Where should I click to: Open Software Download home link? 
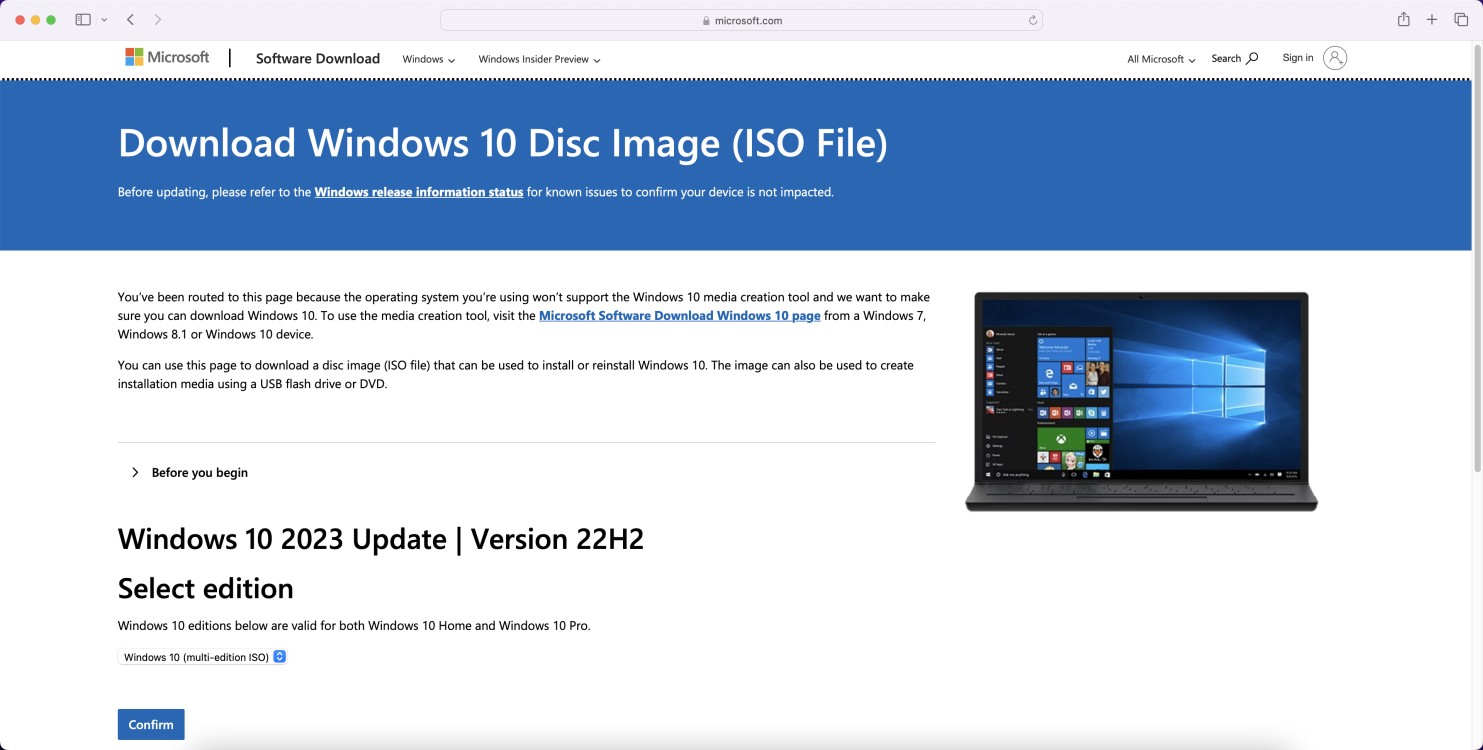click(318, 58)
